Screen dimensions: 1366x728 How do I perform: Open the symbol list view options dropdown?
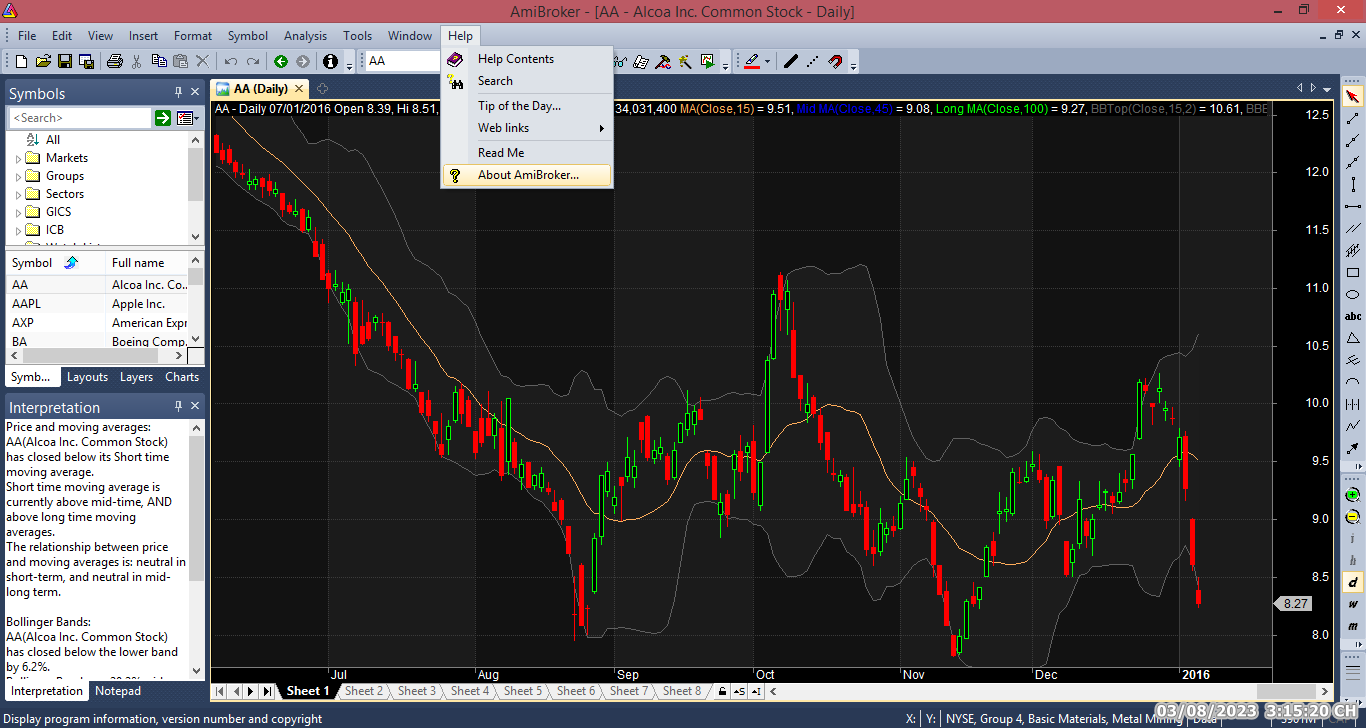tap(186, 118)
